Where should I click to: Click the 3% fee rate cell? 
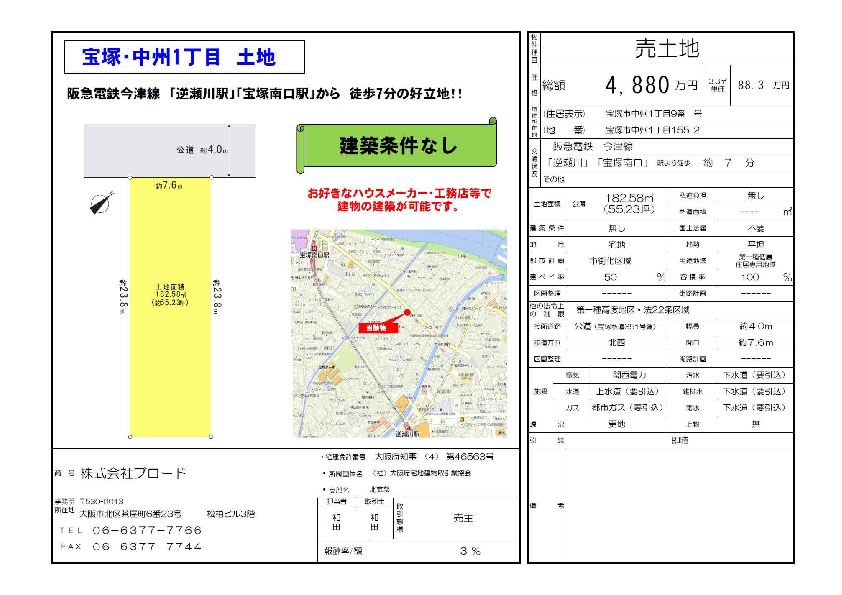click(x=470, y=551)
